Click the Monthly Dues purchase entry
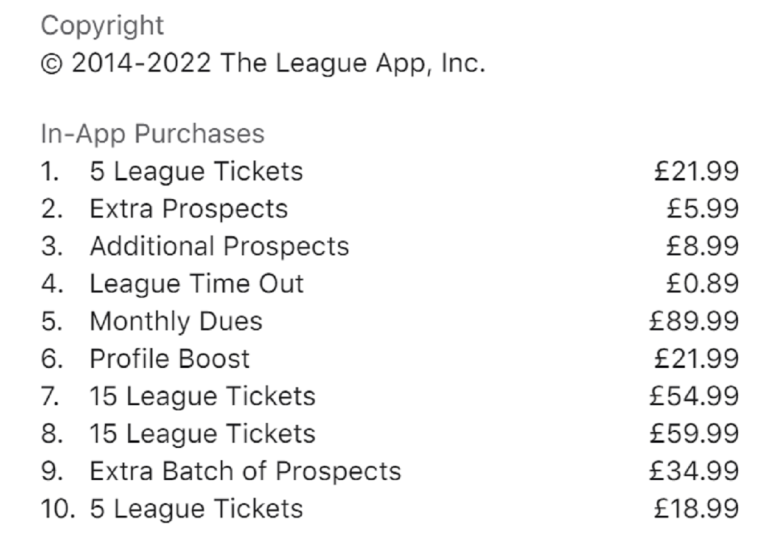This screenshot has height=551, width=768. tap(176, 321)
